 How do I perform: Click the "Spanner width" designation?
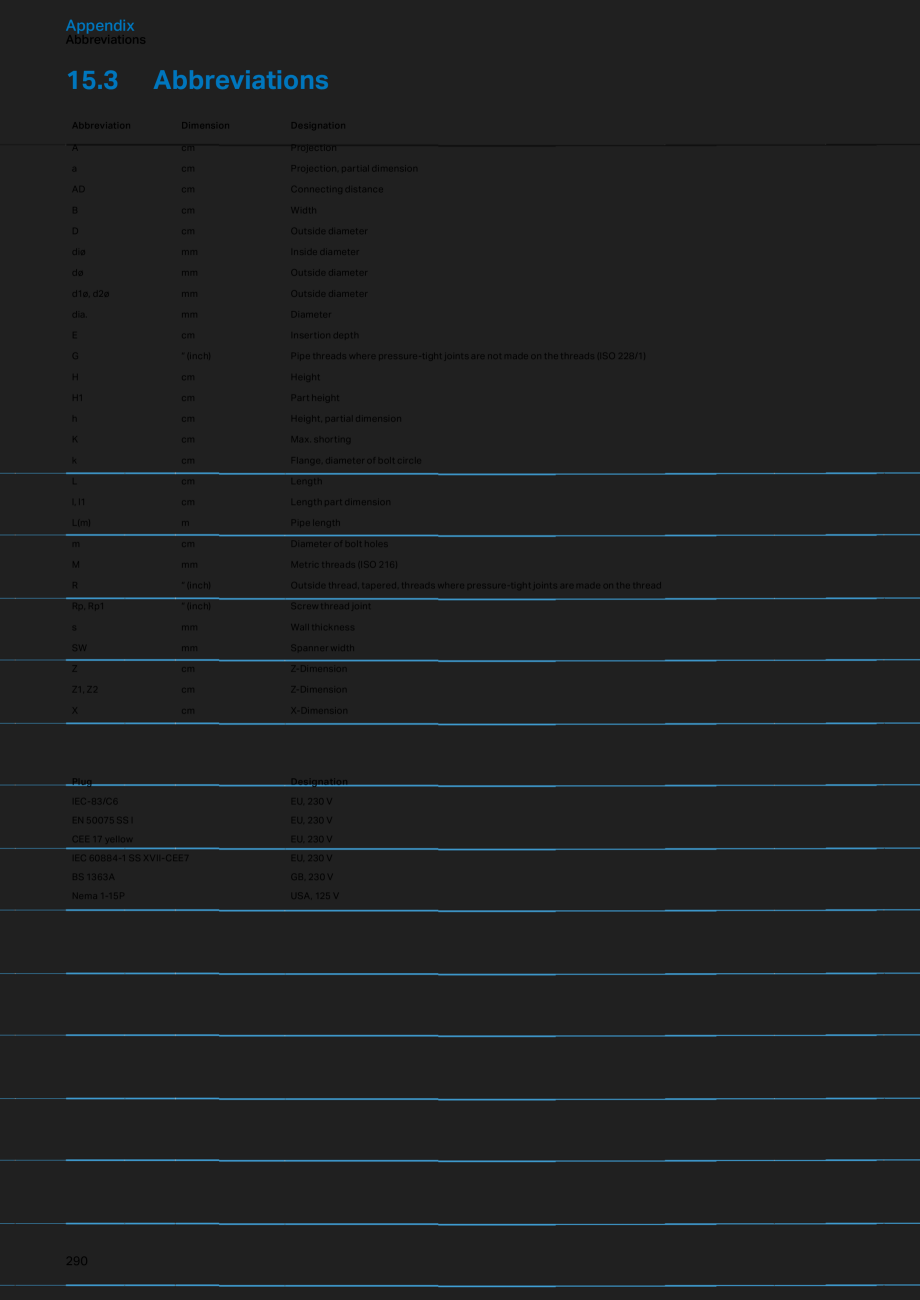point(322,648)
